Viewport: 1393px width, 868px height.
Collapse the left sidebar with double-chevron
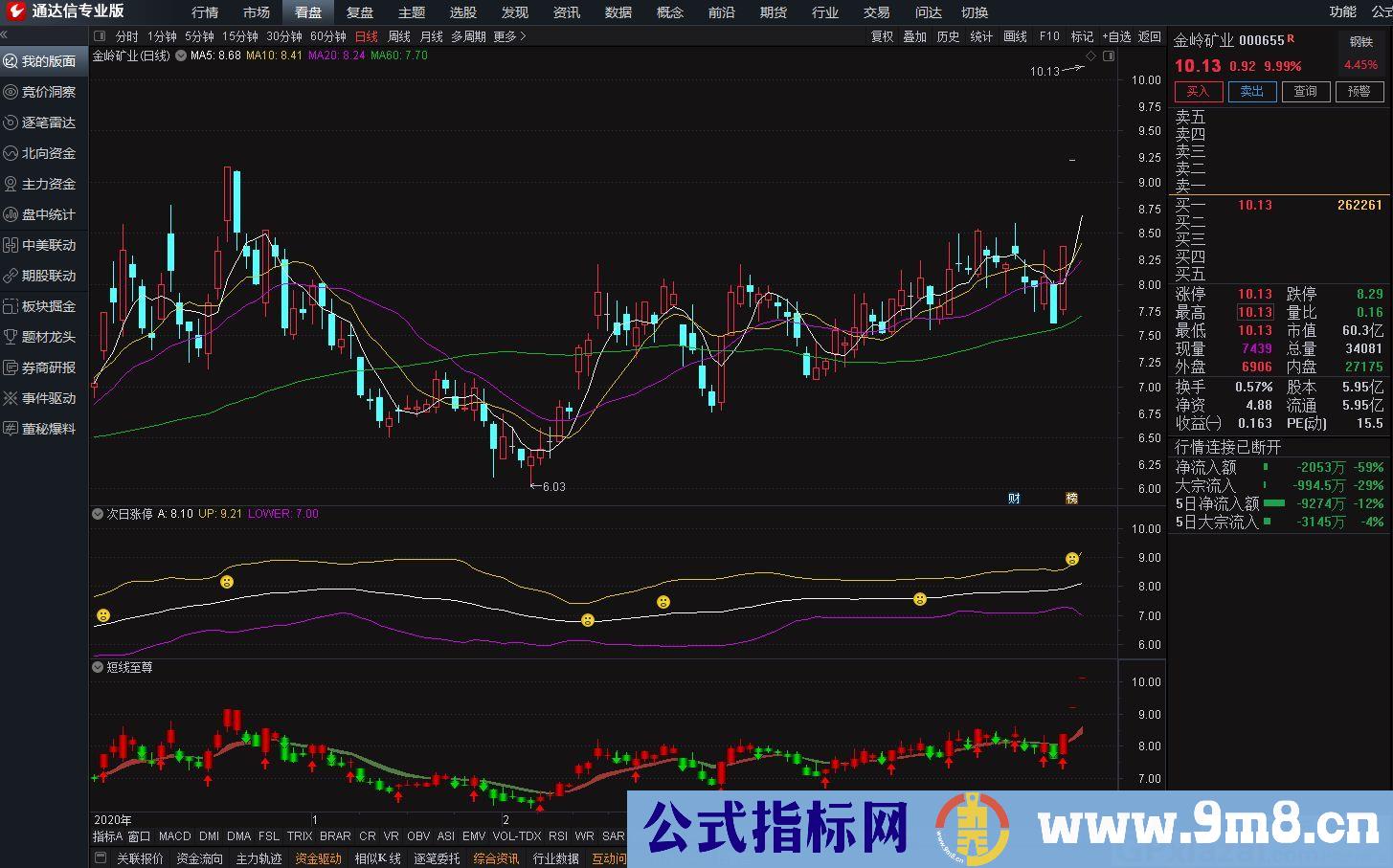tap(5, 35)
